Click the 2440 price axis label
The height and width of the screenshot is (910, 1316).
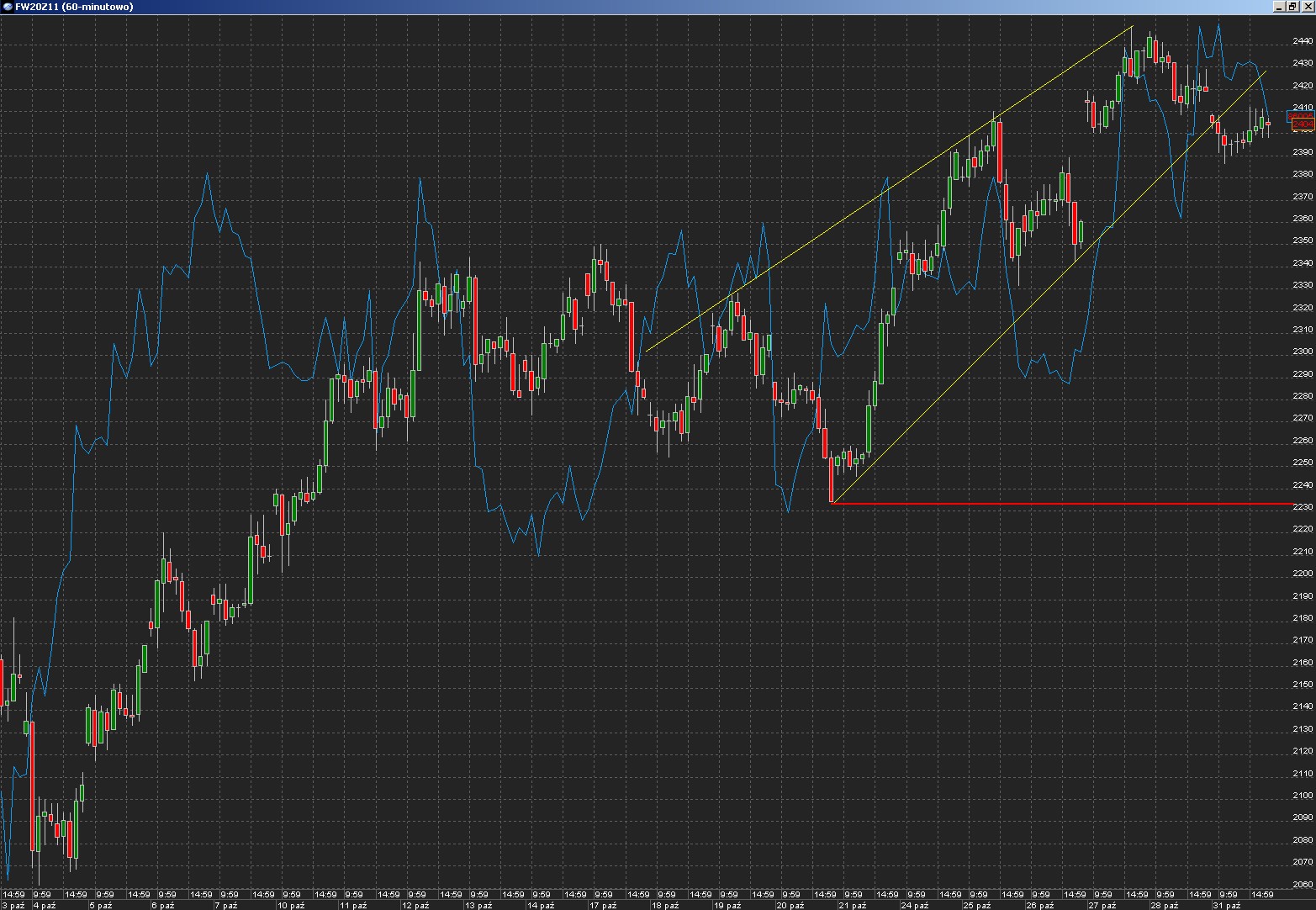point(1303,40)
